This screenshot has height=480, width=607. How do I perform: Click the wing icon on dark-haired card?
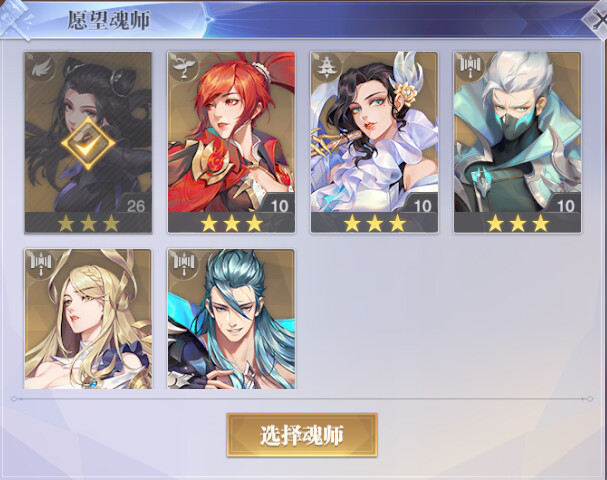click(x=40, y=68)
